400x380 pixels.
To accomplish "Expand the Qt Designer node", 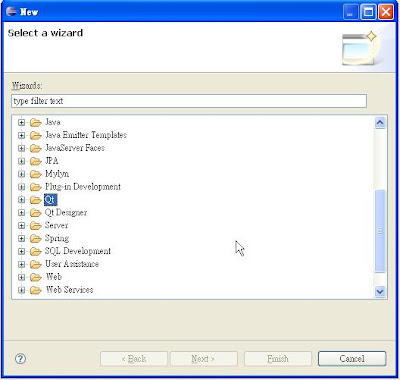I will [x=21, y=213].
